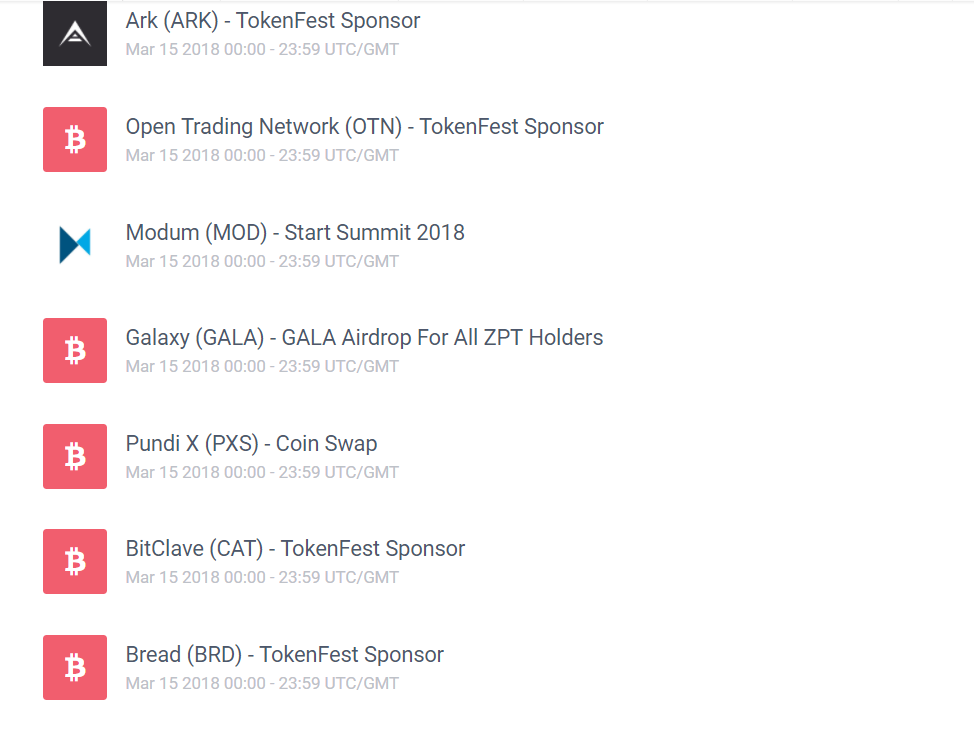Open BitClave (CAT) TokenFest Sponsor event

(295, 549)
